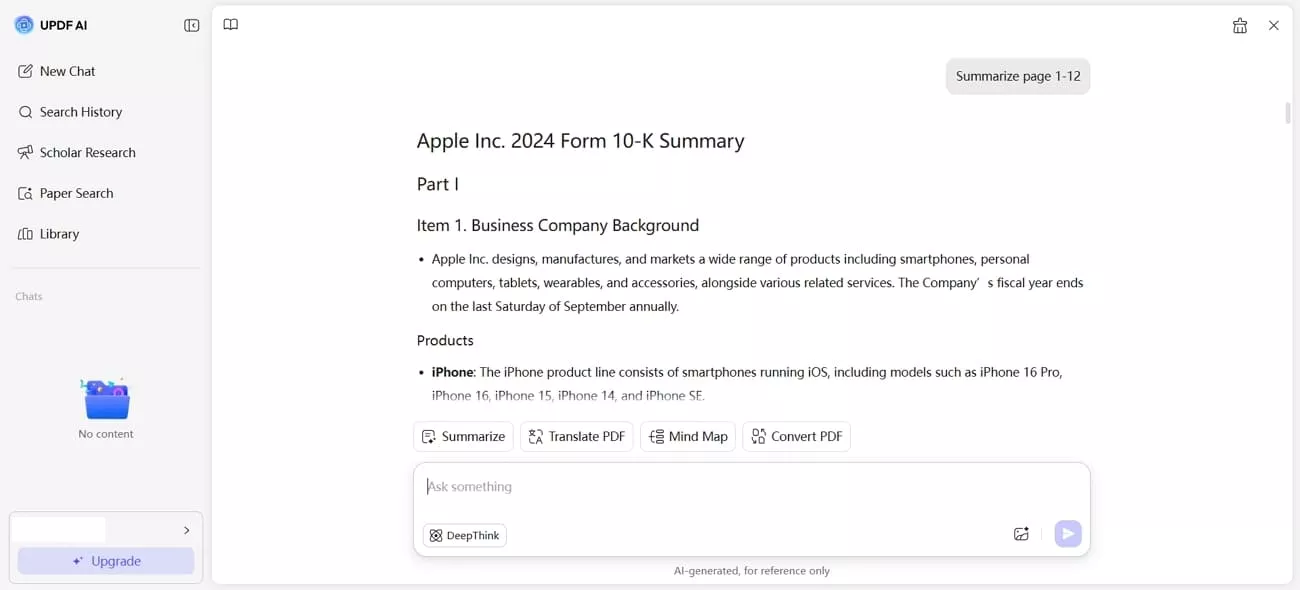This screenshot has width=1300, height=590.
Task: Open the Search History section
Action: 80,112
